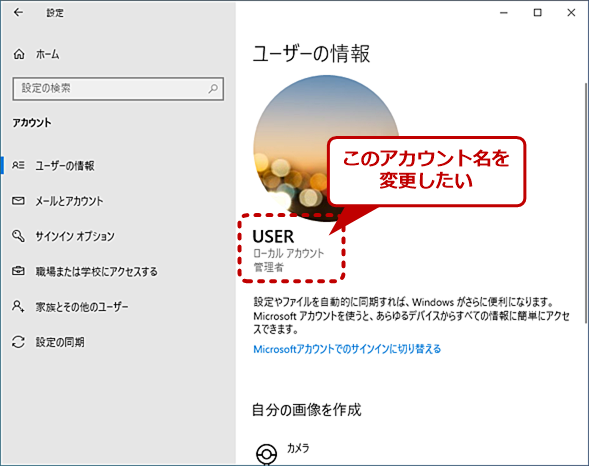This screenshot has width=589, height=466.
Task: Click the round profile picture
Action: (x=326, y=148)
